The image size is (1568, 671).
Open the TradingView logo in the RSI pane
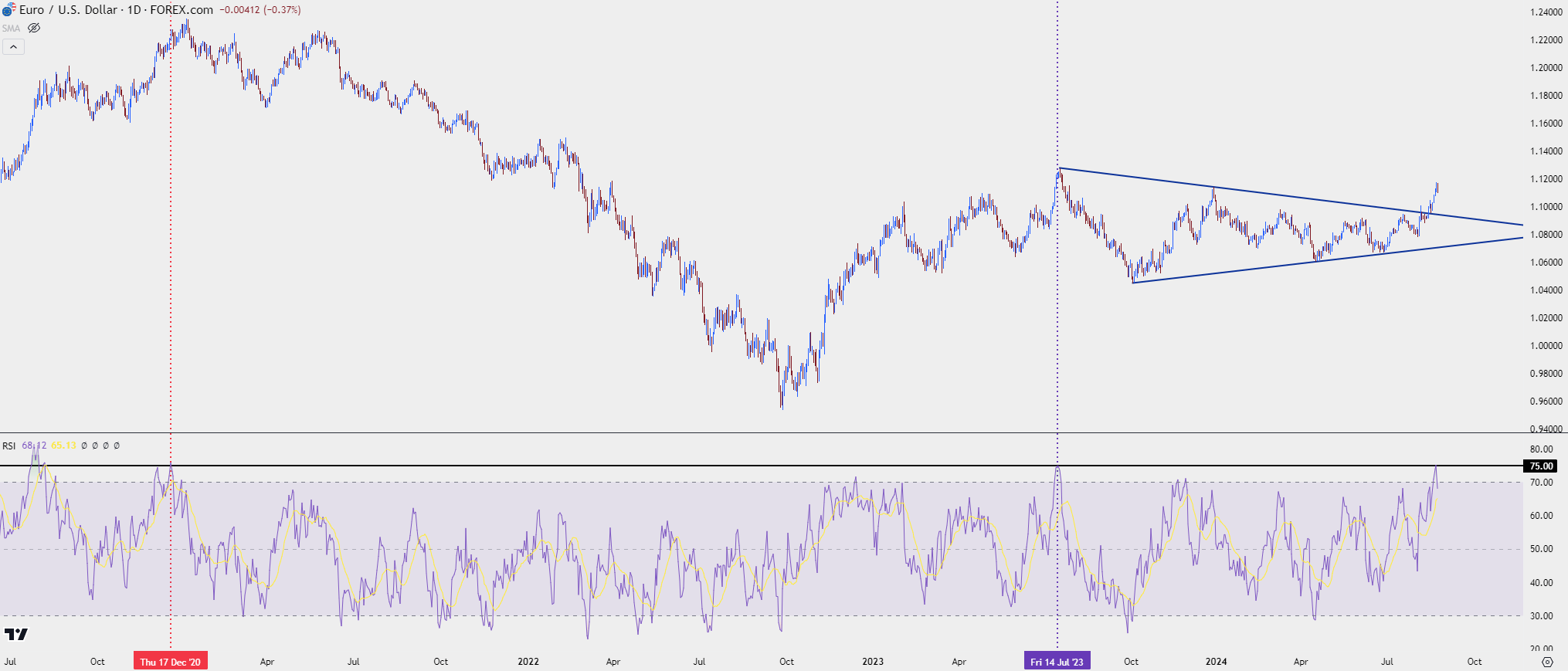(15, 634)
